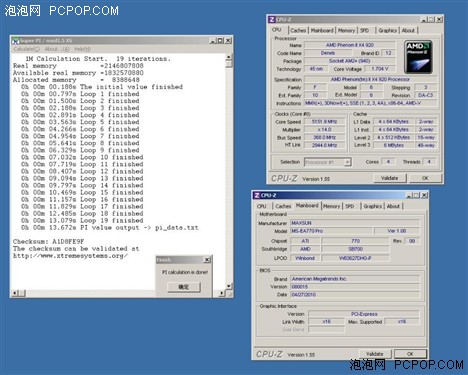Image resolution: width=468 pixels, height=375 pixels.
Task: Switch to About tab in top CPU-Z
Action: click(408, 30)
